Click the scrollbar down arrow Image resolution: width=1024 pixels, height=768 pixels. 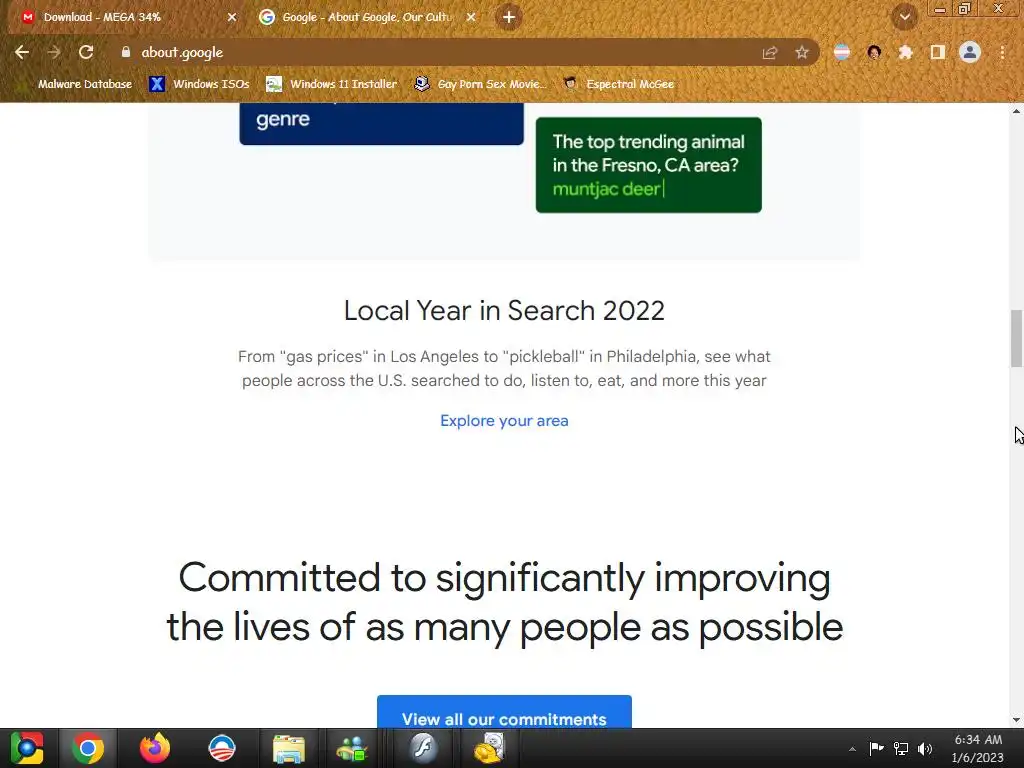[x=1016, y=720]
